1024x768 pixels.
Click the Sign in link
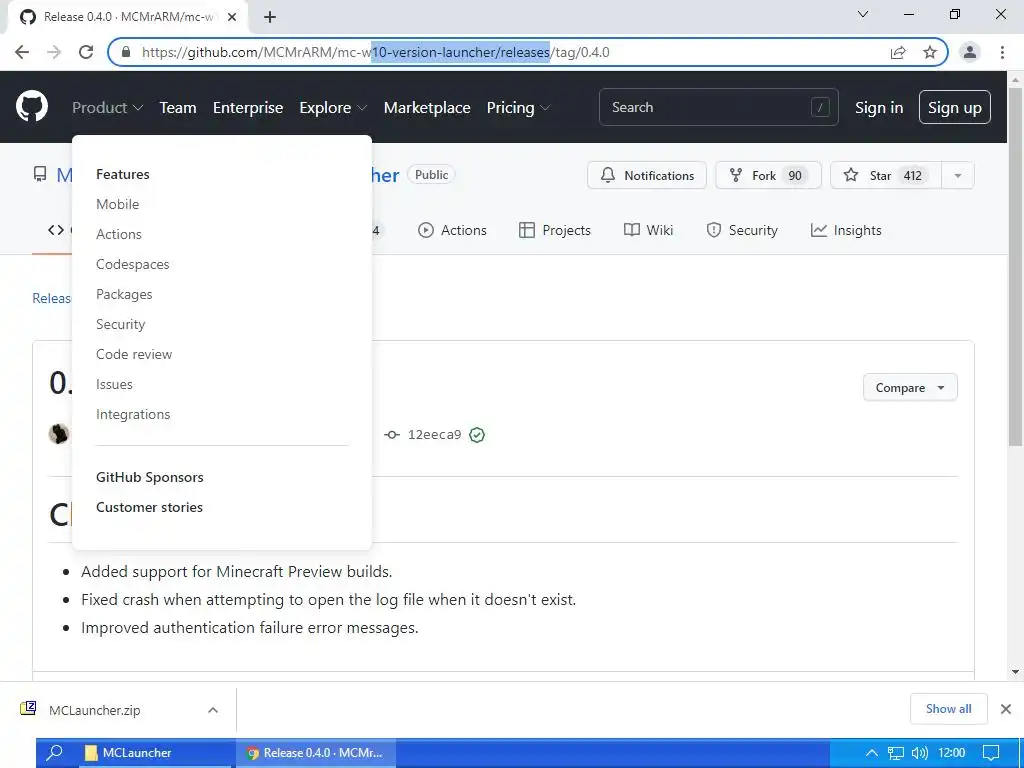879,108
